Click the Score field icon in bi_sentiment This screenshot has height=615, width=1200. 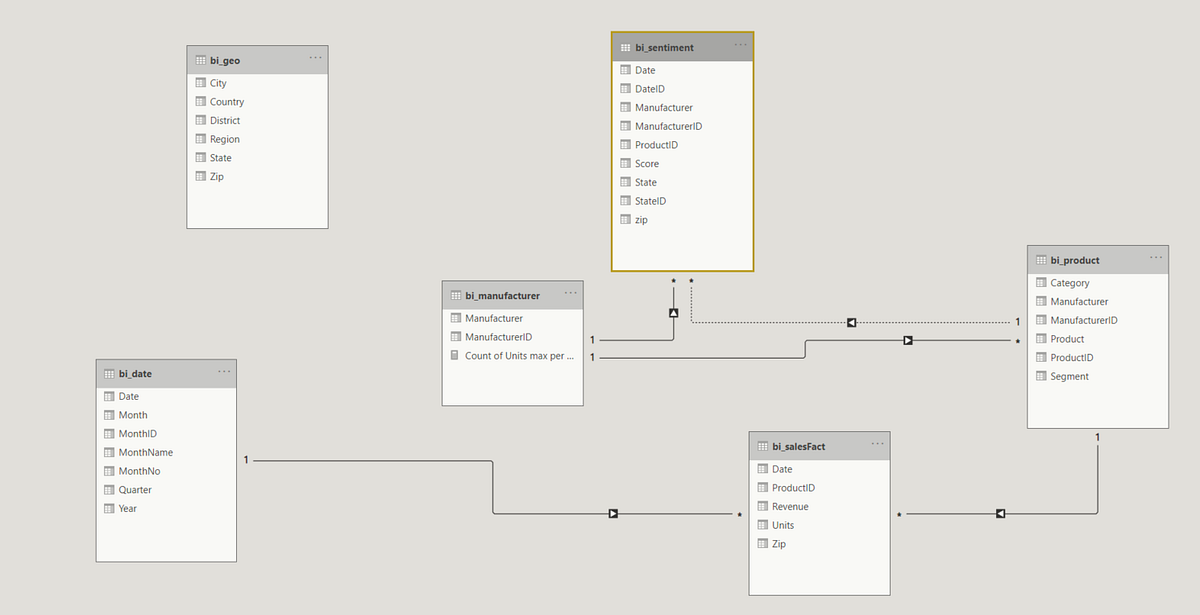click(x=625, y=163)
